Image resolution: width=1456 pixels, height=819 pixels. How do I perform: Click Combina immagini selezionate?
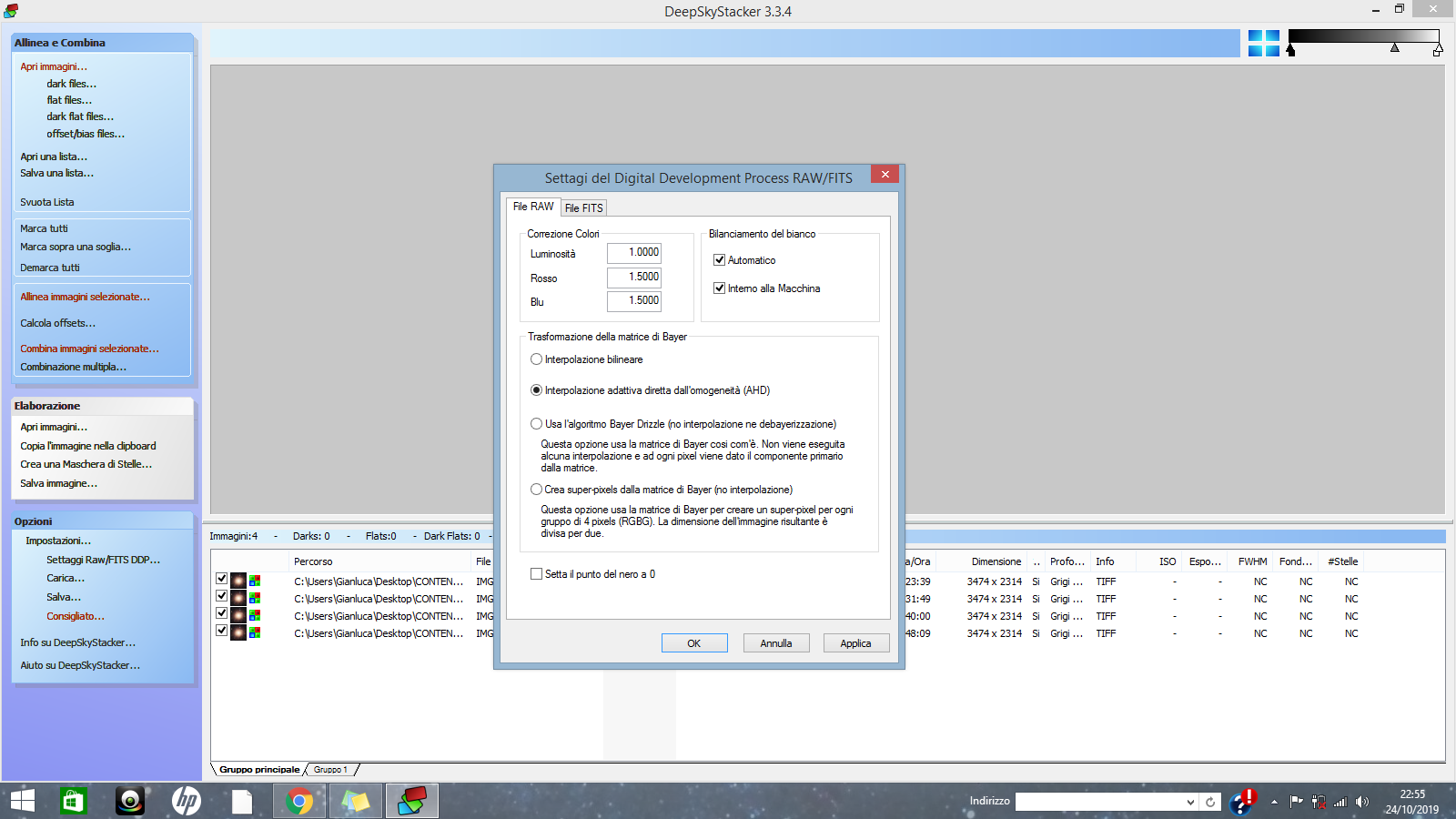(x=89, y=349)
